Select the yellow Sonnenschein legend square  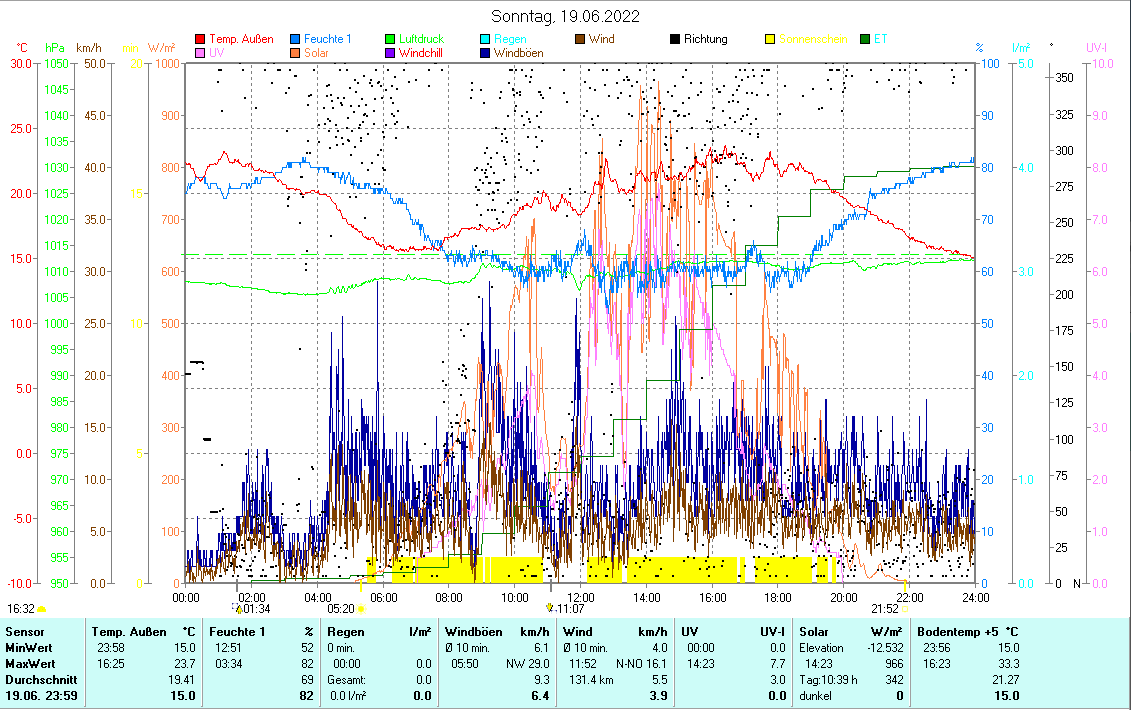tap(771, 40)
